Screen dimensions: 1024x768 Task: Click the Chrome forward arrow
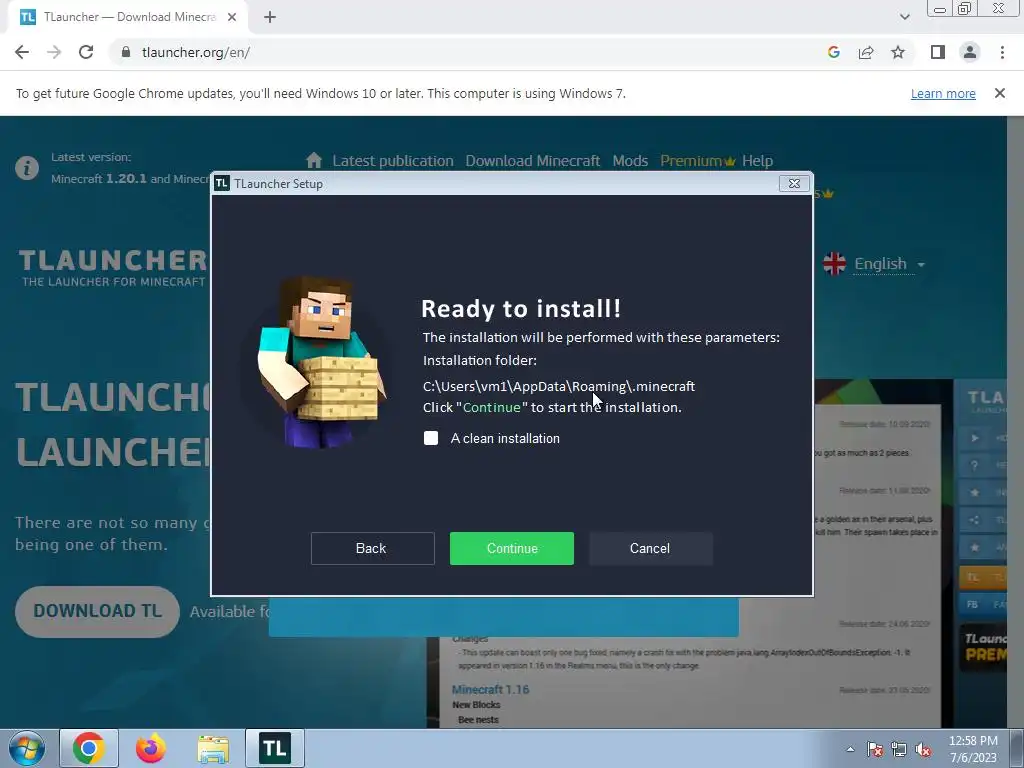click(54, 52)
